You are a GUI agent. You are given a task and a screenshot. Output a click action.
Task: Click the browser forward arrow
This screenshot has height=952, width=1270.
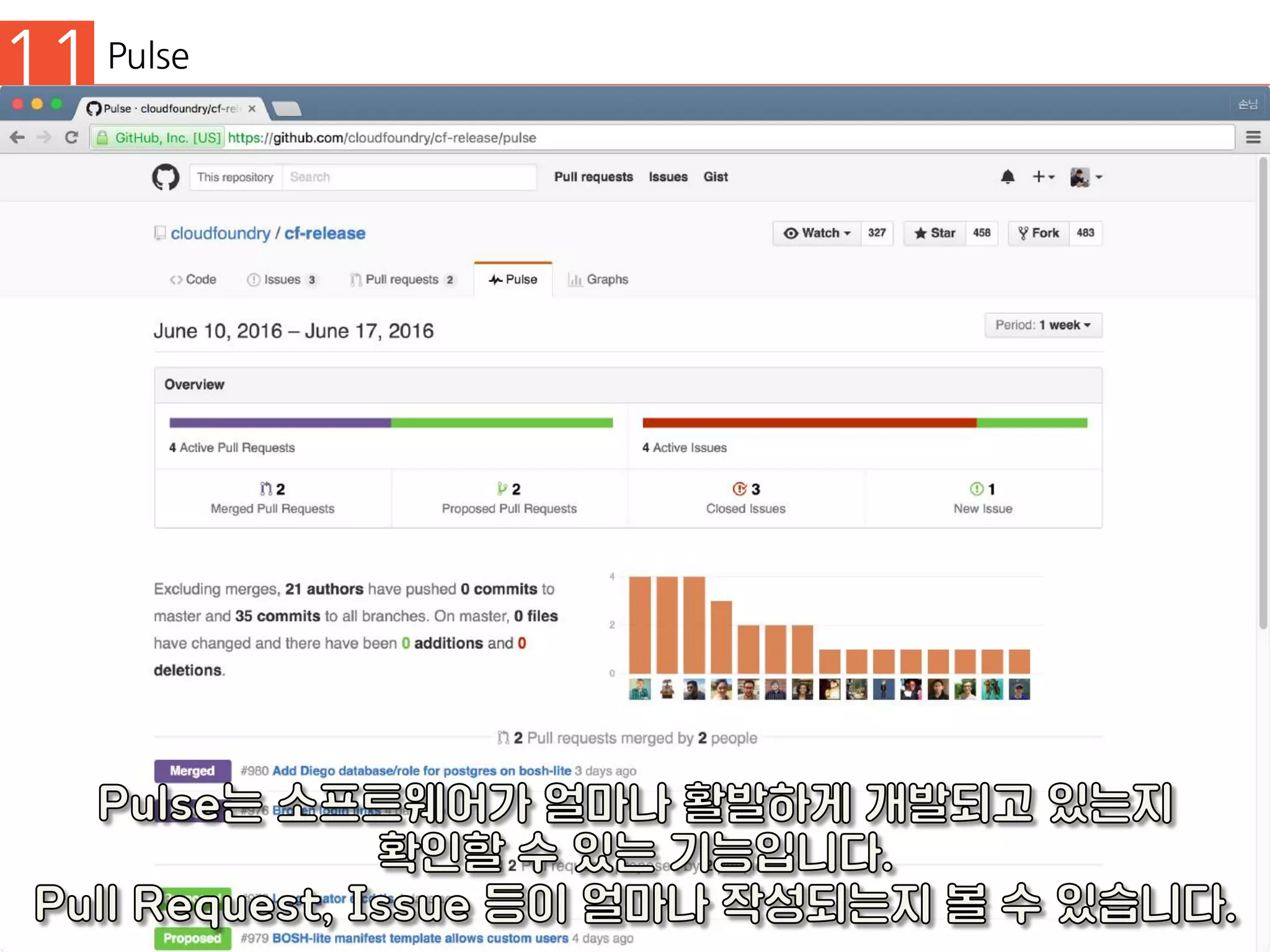44,138
